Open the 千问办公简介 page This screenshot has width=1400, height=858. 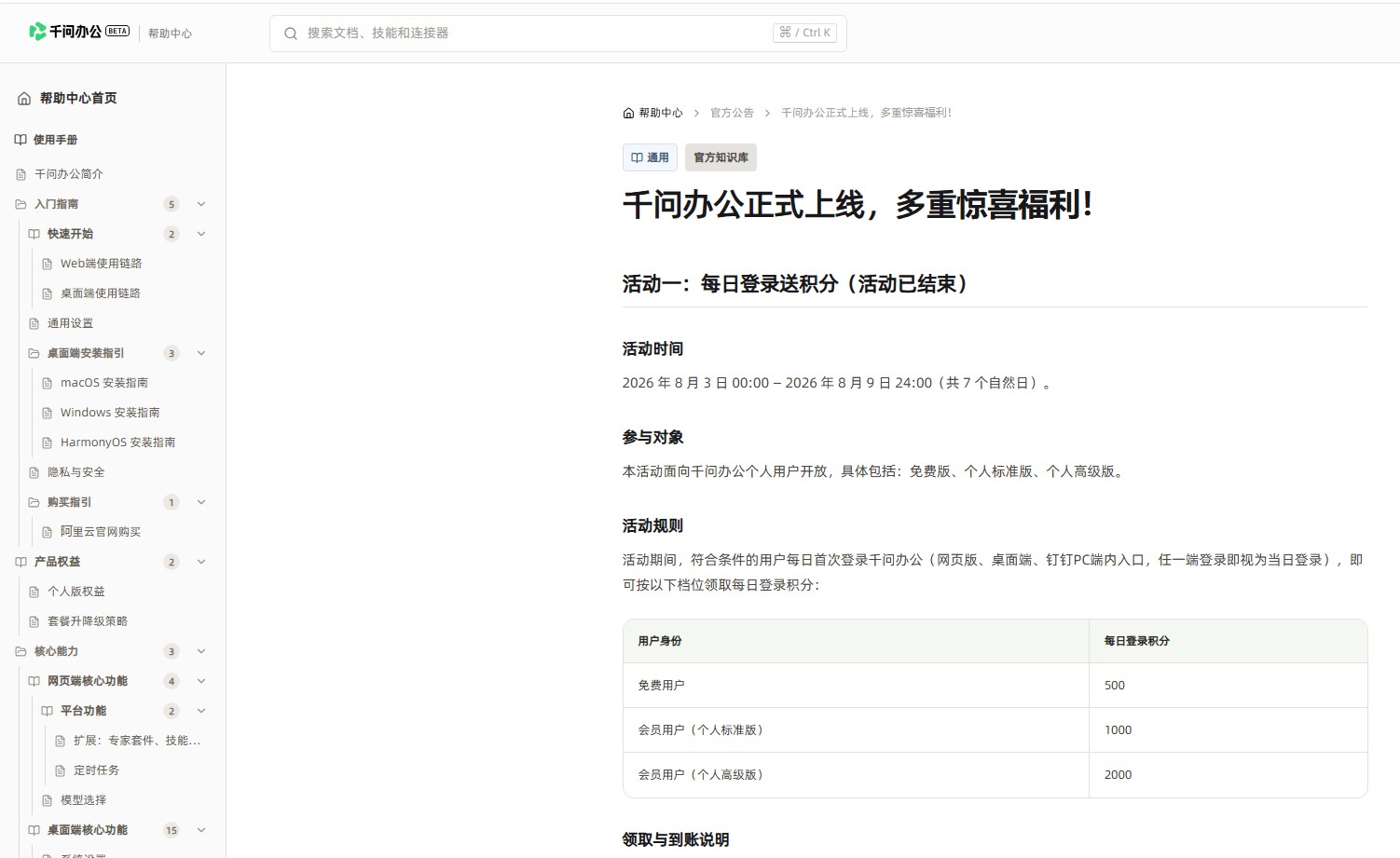[69, 174]
